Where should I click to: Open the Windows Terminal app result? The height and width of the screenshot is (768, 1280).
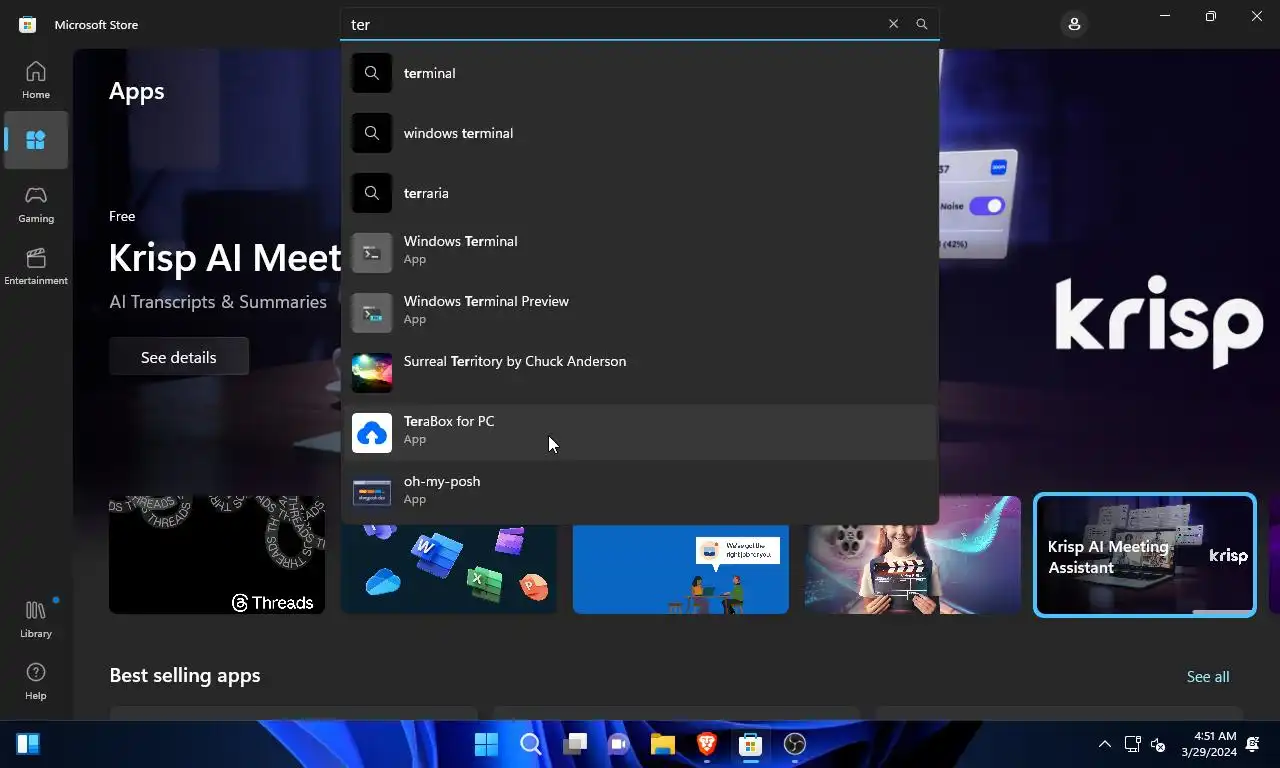[639, 253]
